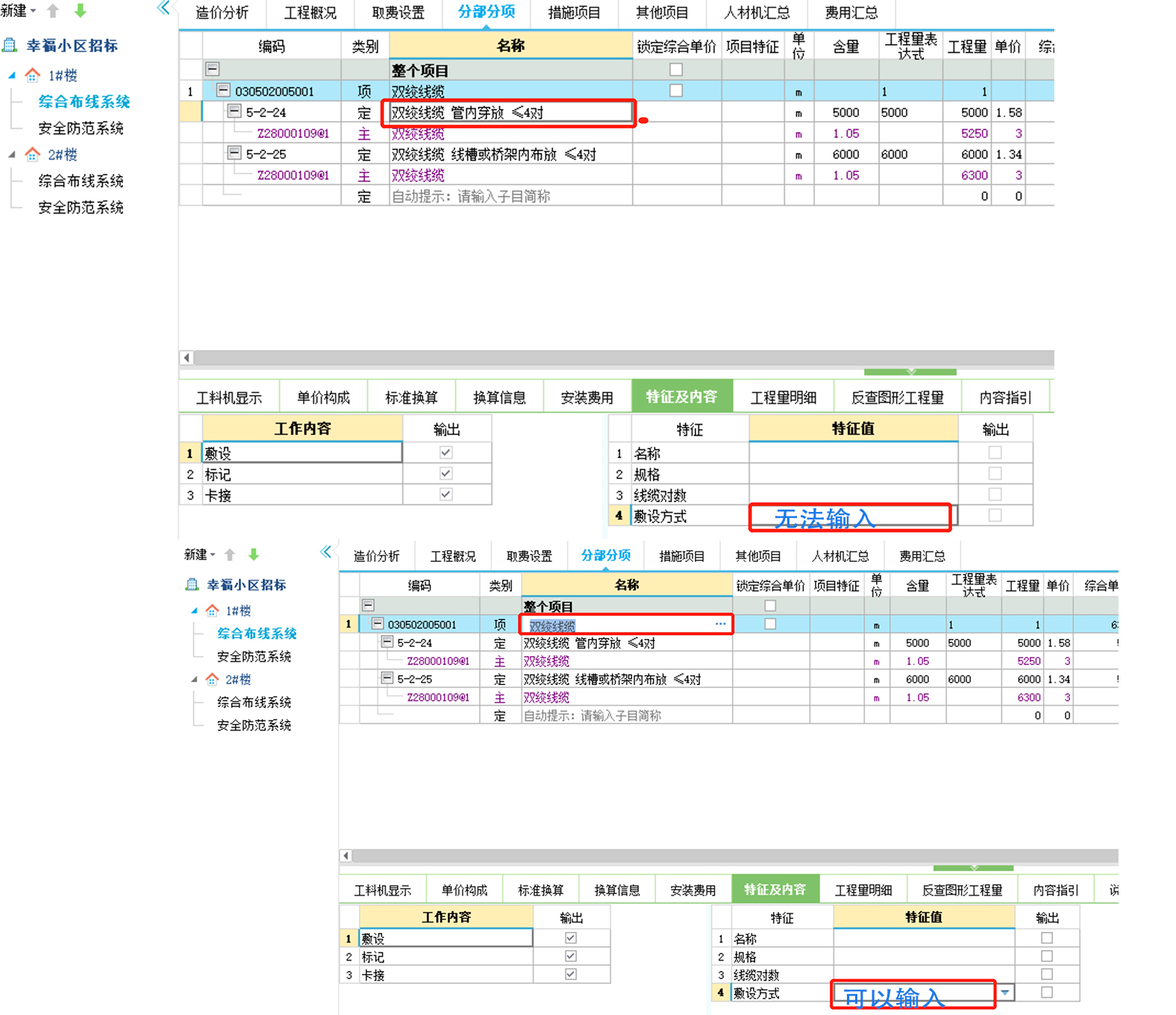
Task: Click 编码 column header in lower table
Action: tap(419, 586)
